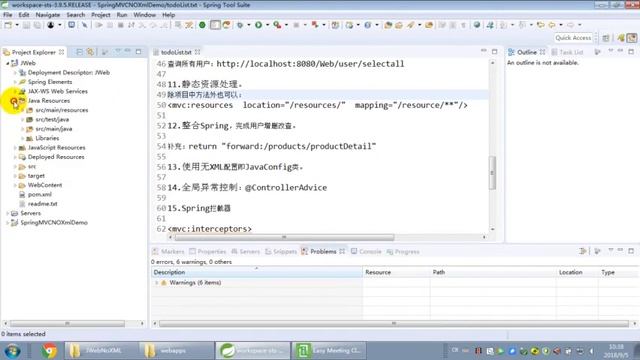The image size is (640, 360).
Task: Open the Search menu
Action: (x=76, y=15)
